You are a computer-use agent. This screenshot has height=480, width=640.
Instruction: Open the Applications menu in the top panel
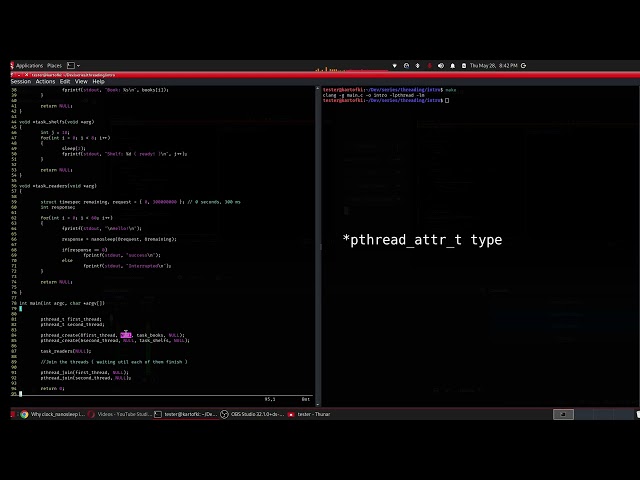[x=29, y=66]
